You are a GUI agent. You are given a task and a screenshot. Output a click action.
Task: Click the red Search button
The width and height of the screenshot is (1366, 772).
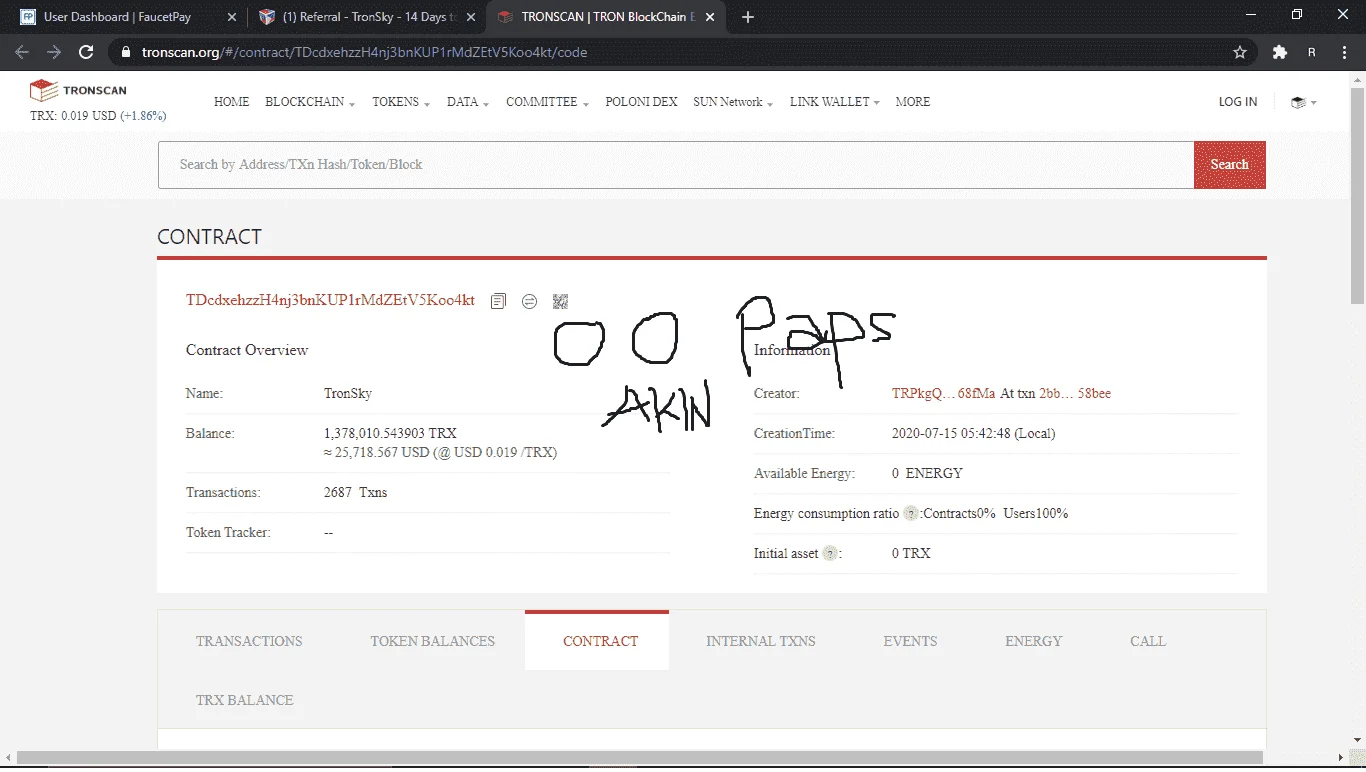pyautogui.click(x=1229, y=165)
